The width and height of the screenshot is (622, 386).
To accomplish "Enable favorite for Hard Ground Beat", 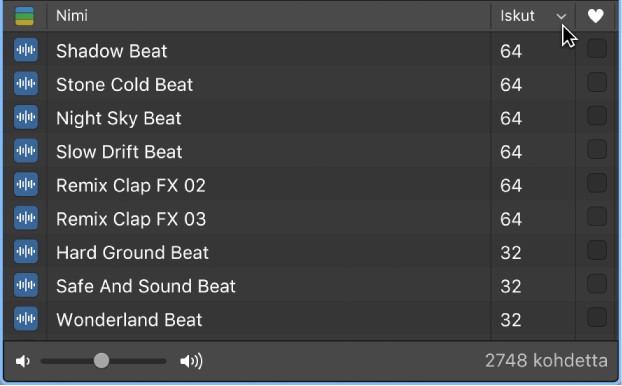I will tap(597, 250).
